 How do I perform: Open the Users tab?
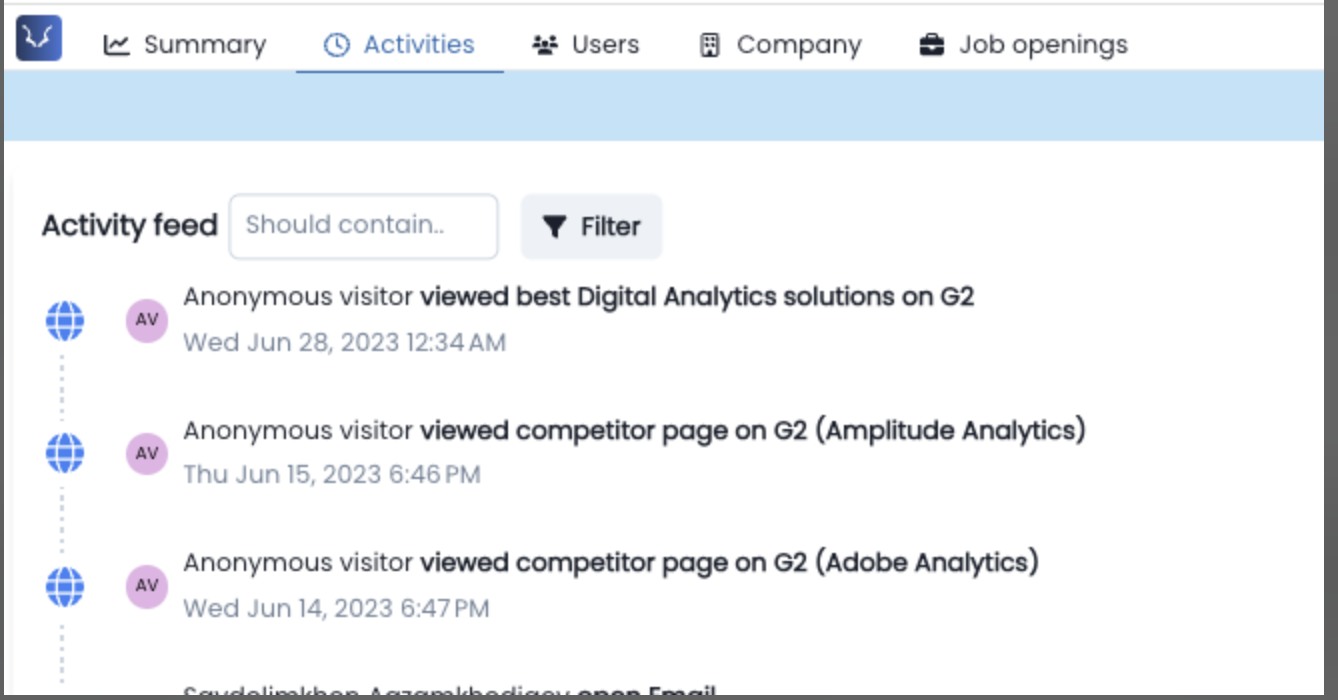click(586, 45)
